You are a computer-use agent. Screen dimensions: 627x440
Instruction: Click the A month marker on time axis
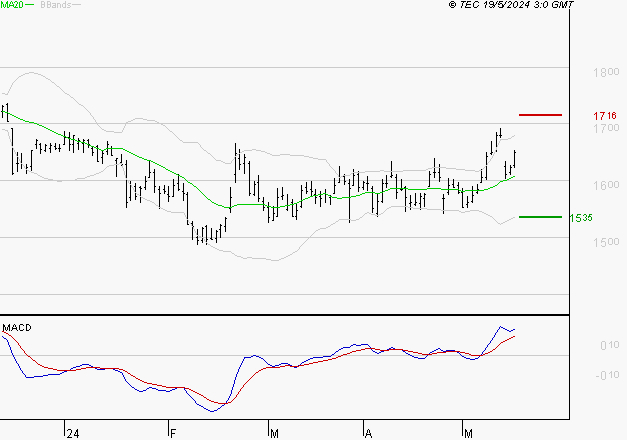369,433
